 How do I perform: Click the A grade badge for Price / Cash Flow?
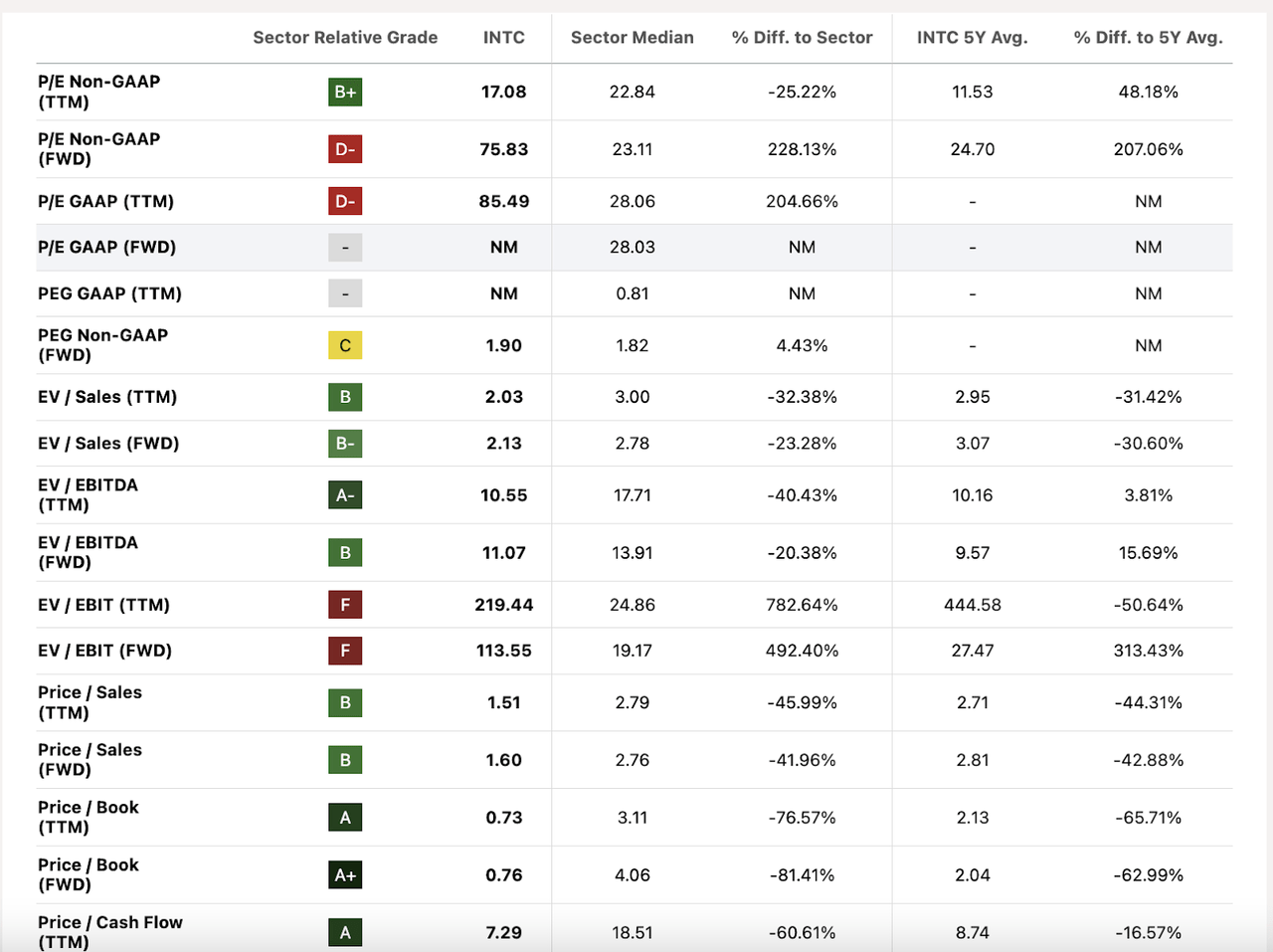(x=345, y=932)
